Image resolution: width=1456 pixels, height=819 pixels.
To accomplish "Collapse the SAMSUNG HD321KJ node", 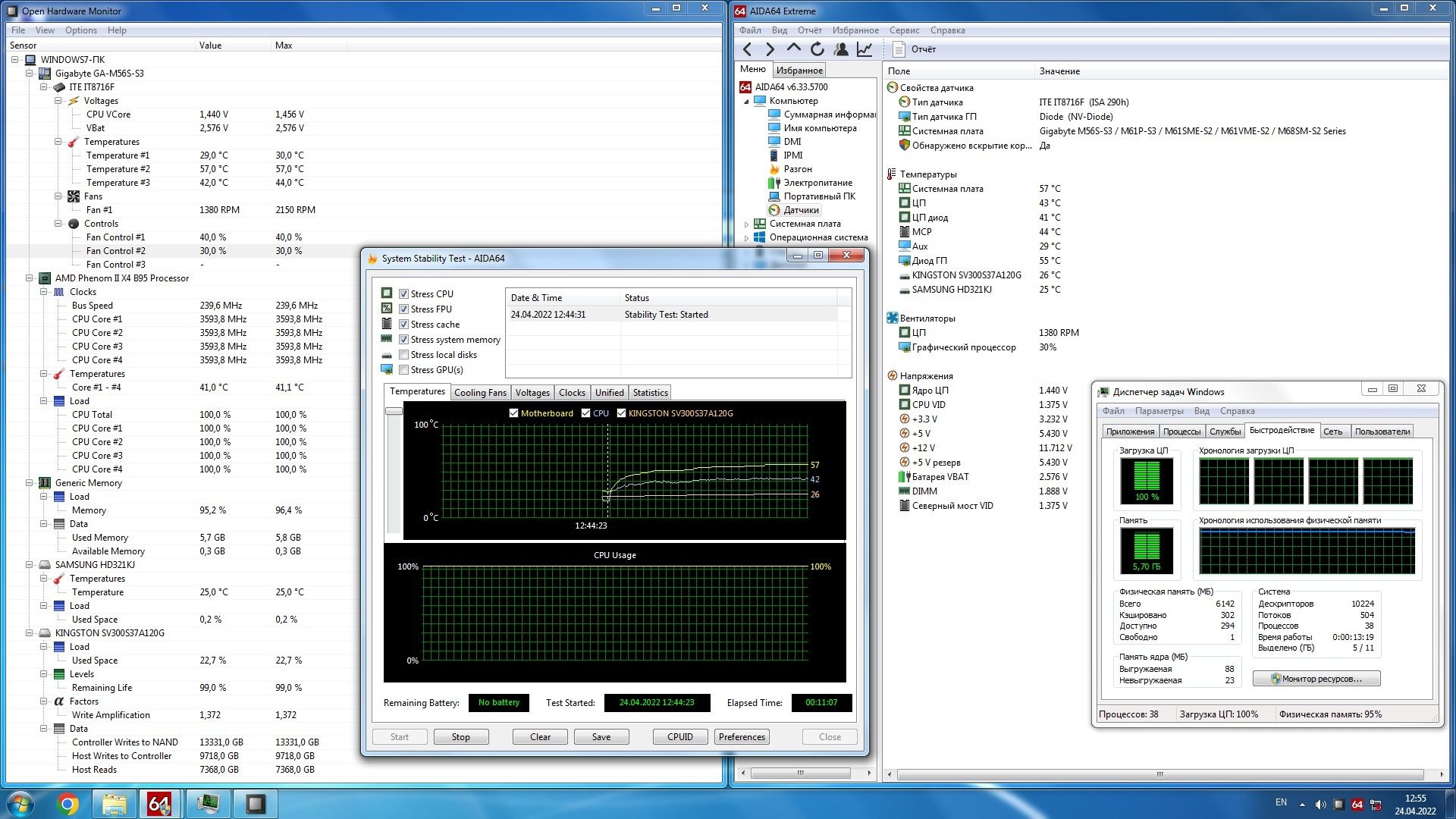I will 29,565.
